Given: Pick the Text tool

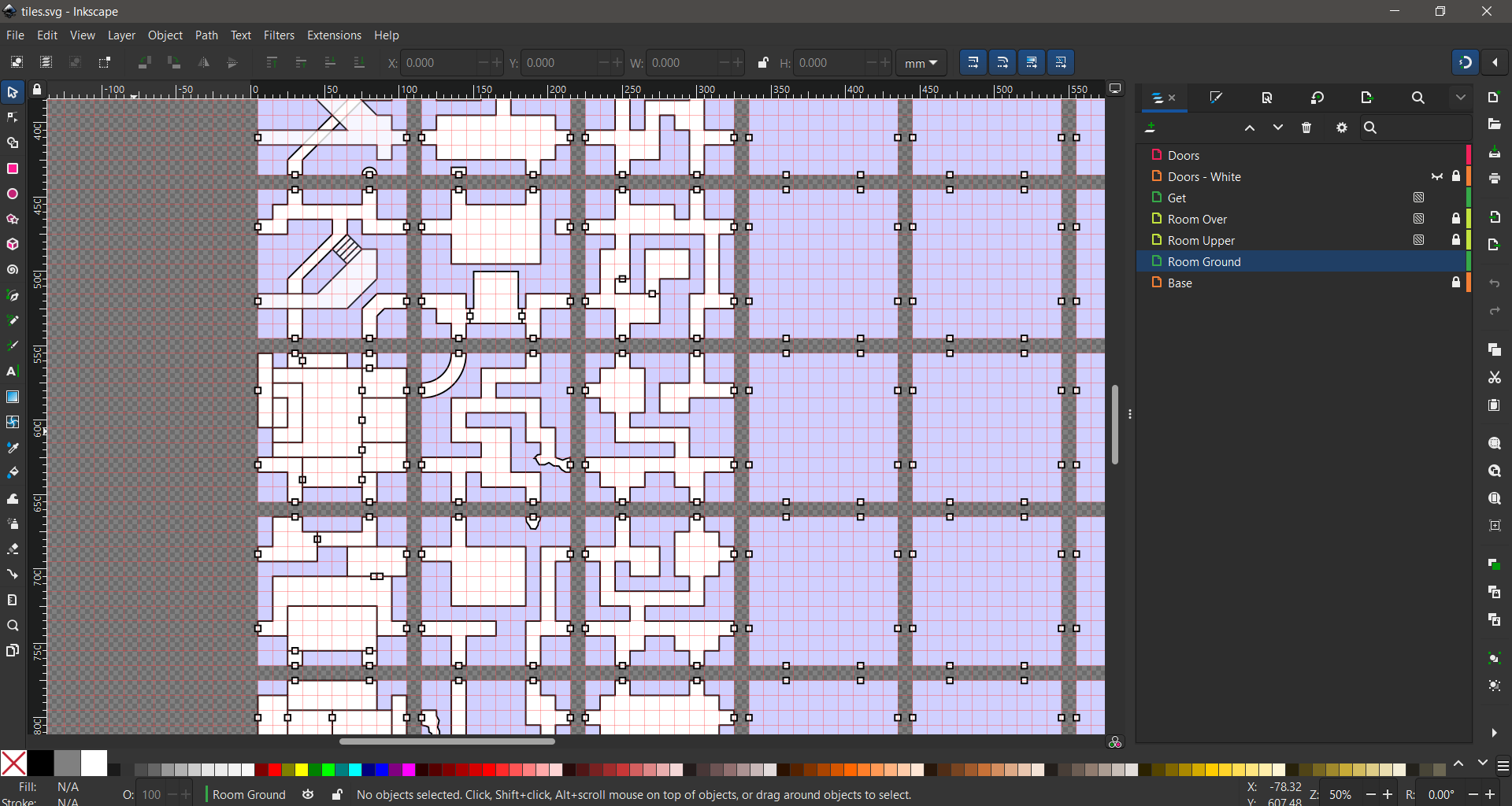Looking at the screenshot, I should click(13, 372).
